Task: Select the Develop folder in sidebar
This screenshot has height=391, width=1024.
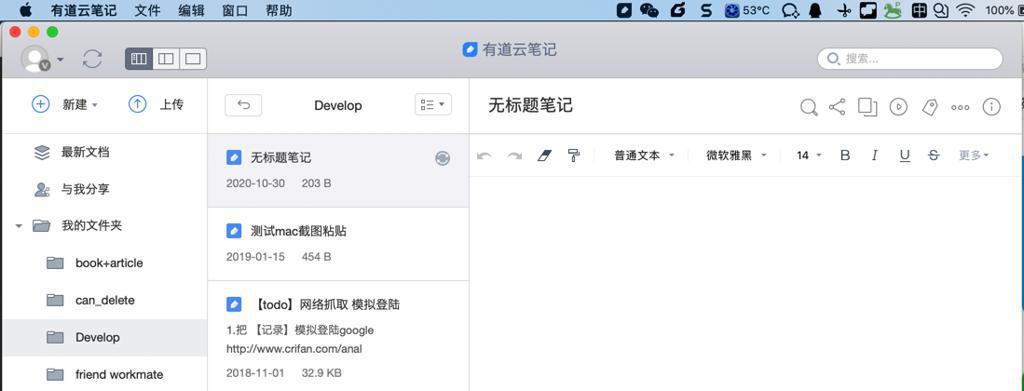Action: (104, 337)
